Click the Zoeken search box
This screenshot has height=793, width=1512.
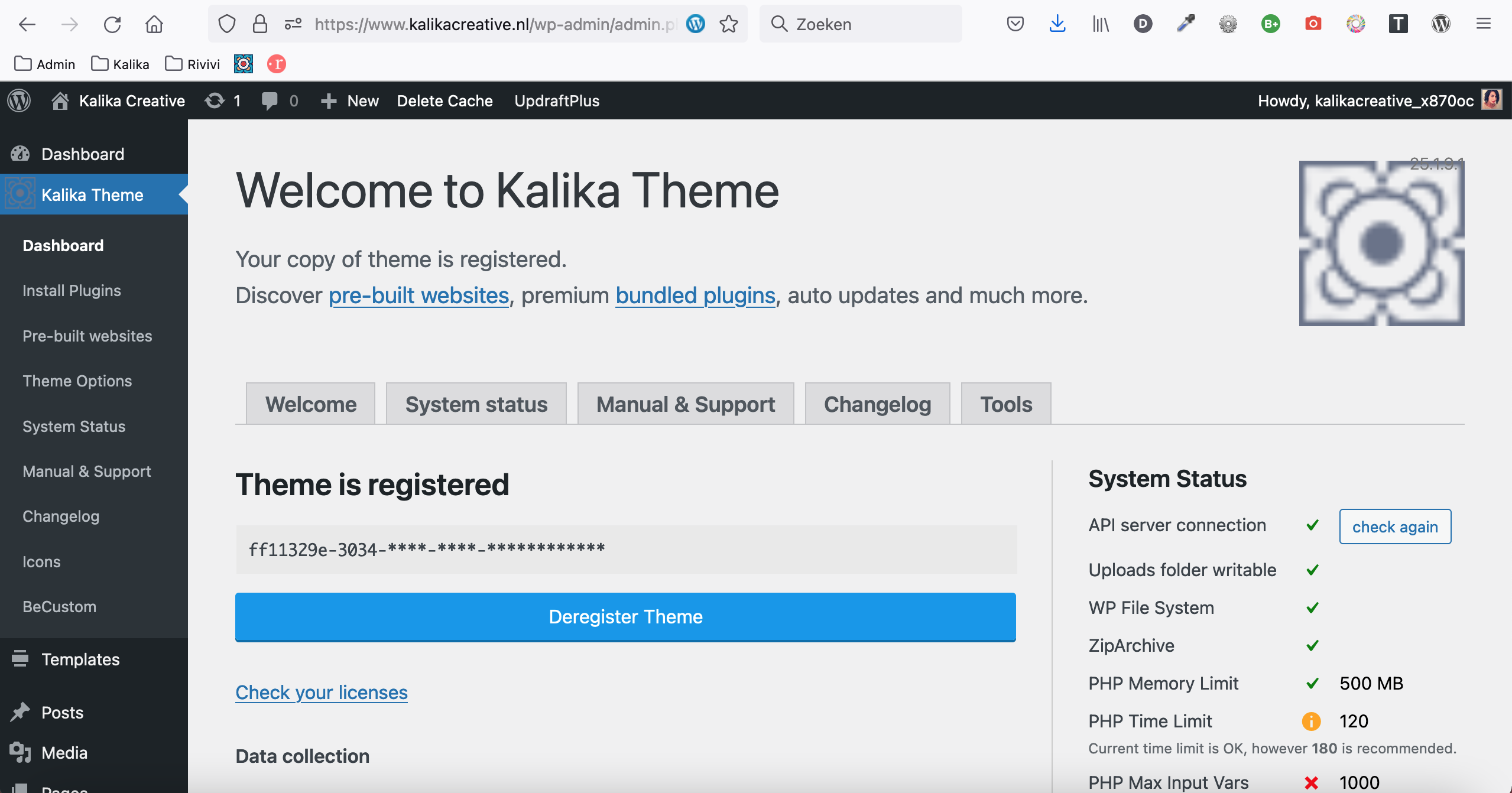[861, 24]
